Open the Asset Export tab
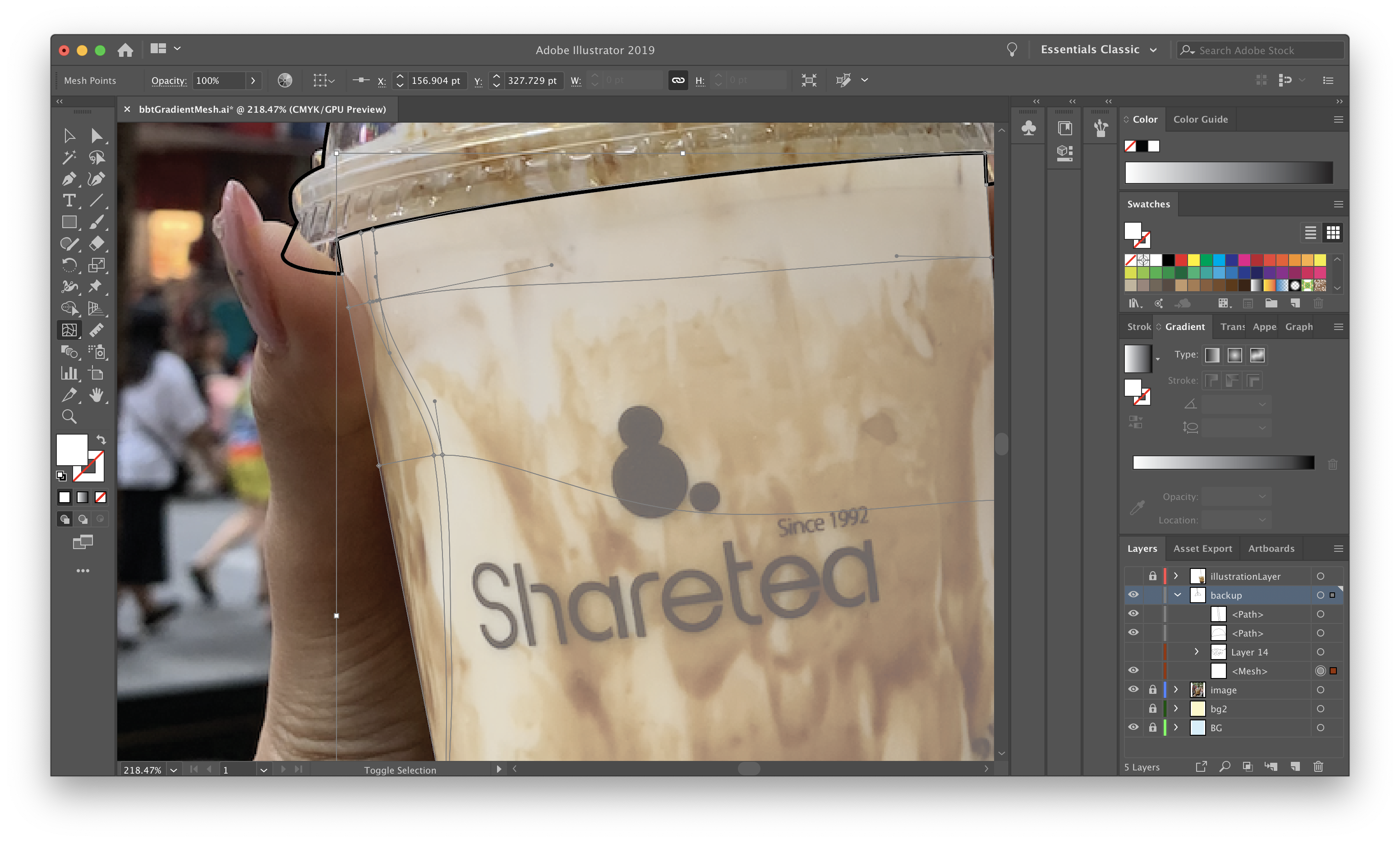Viewport: 1400px width, 843px height. [1202, 548]
